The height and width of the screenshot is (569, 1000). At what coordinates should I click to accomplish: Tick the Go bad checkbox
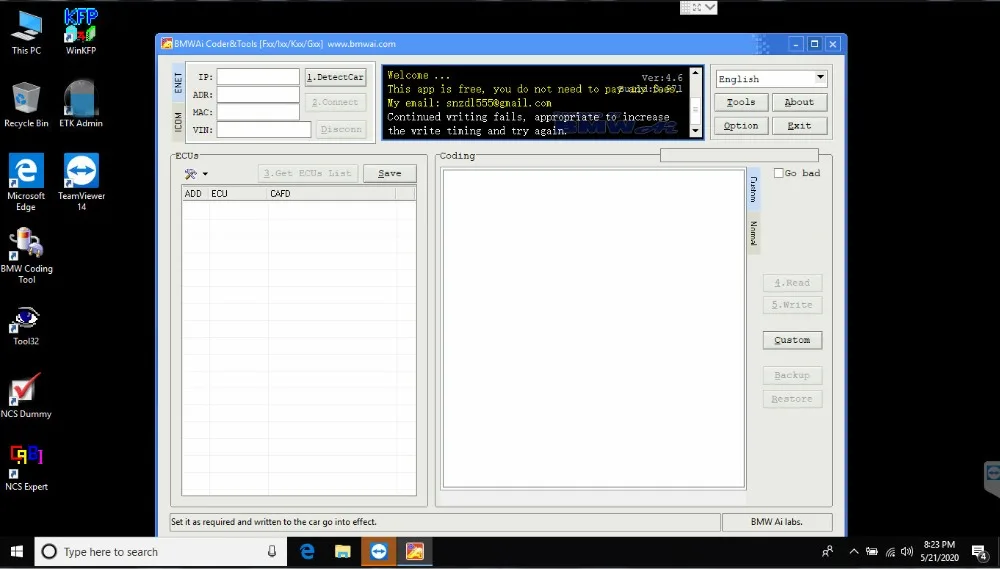pyautogui.click(x=779, y=173)
